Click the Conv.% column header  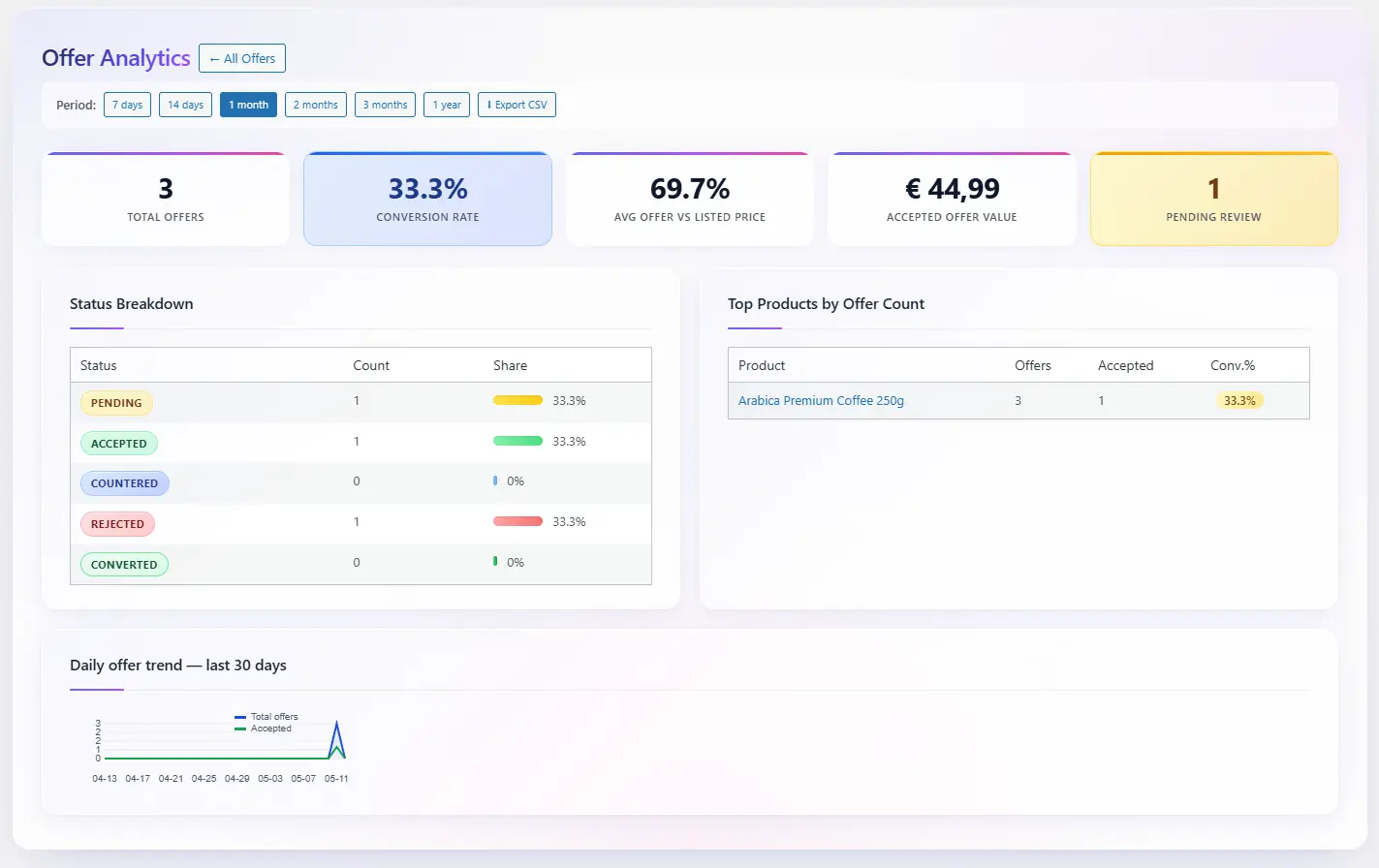point(1233,365)
